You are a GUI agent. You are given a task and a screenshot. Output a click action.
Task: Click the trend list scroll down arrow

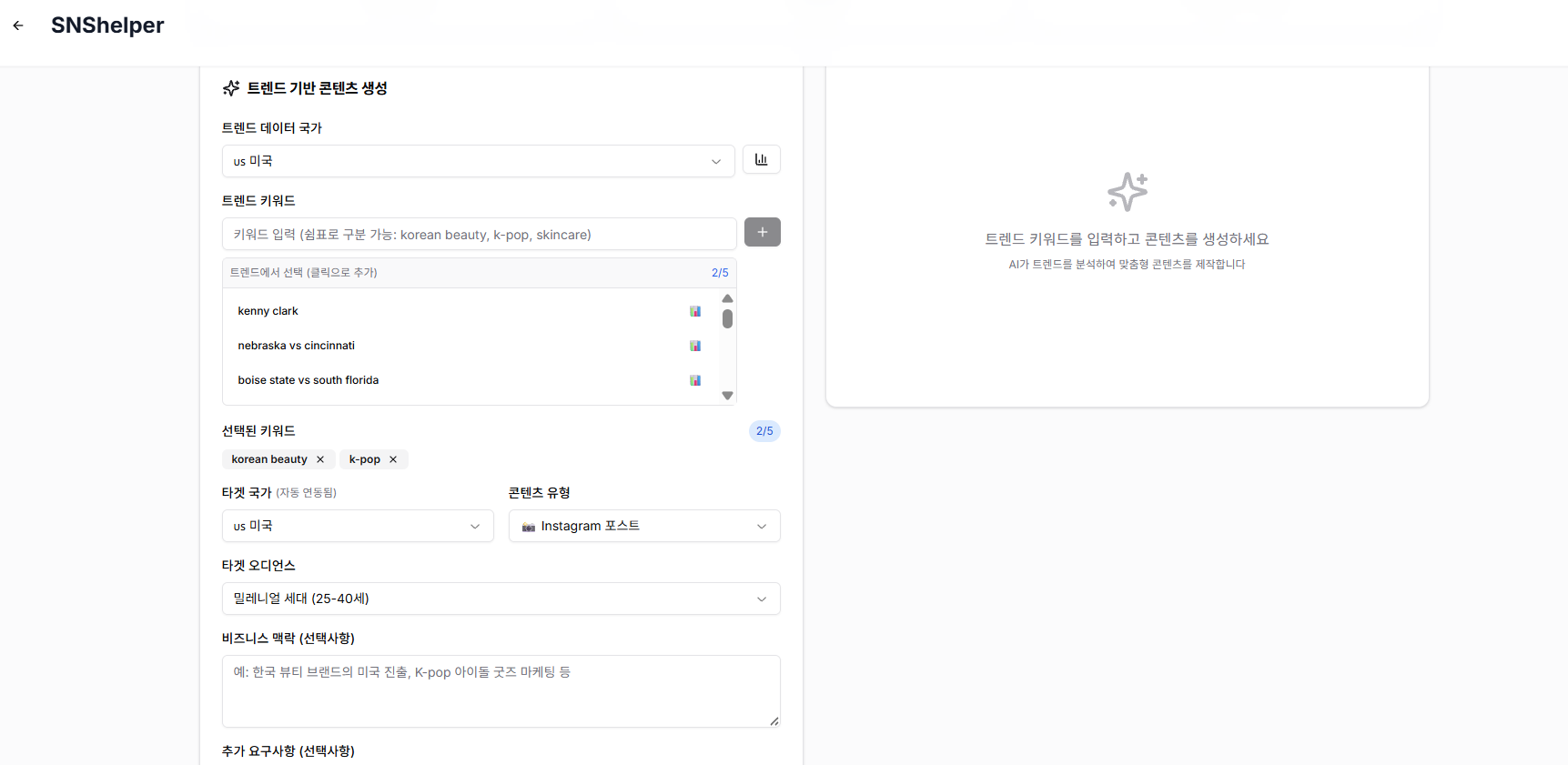tap(727, 396)
